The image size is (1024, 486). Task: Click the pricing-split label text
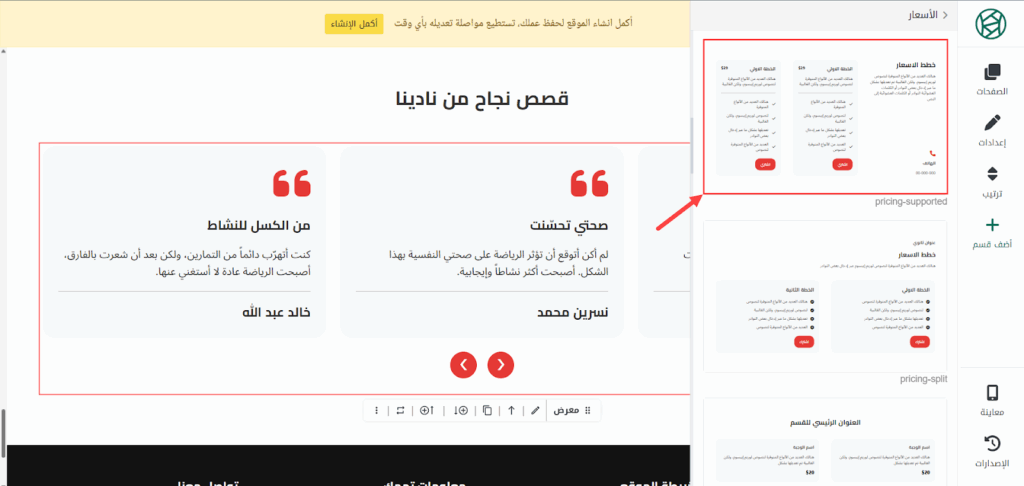[923, 379]
